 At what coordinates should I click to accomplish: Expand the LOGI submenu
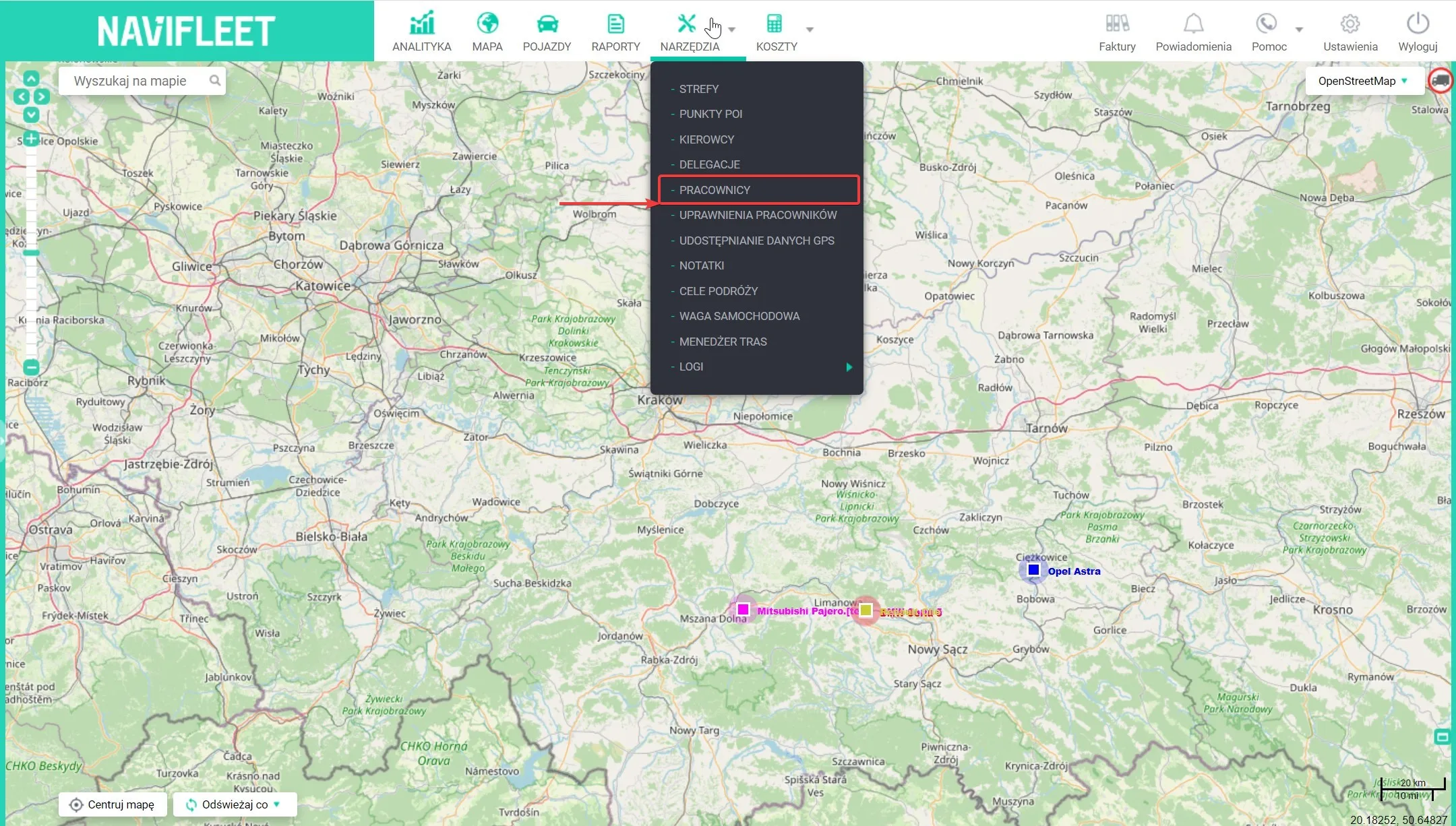pos(849,367)
